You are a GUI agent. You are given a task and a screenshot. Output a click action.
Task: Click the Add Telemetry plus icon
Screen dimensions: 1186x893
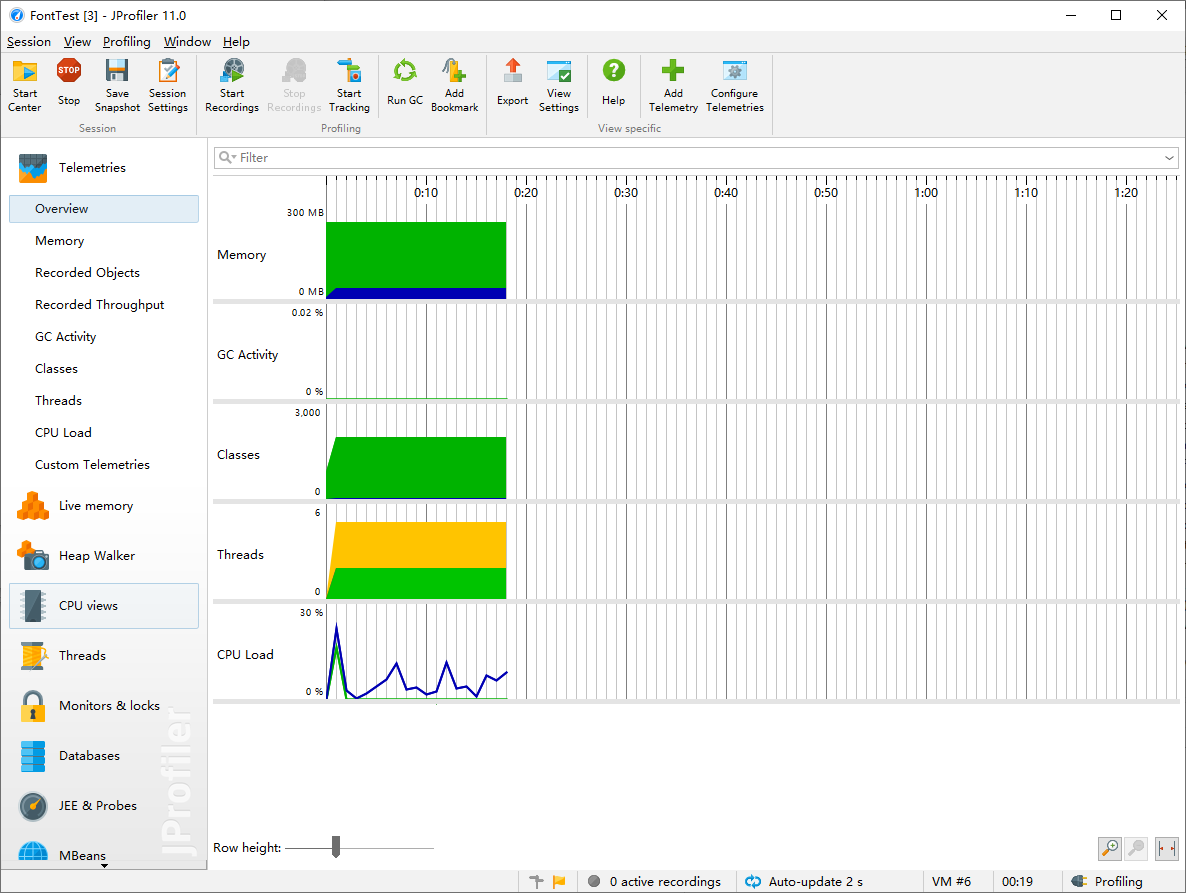(672, 71)
